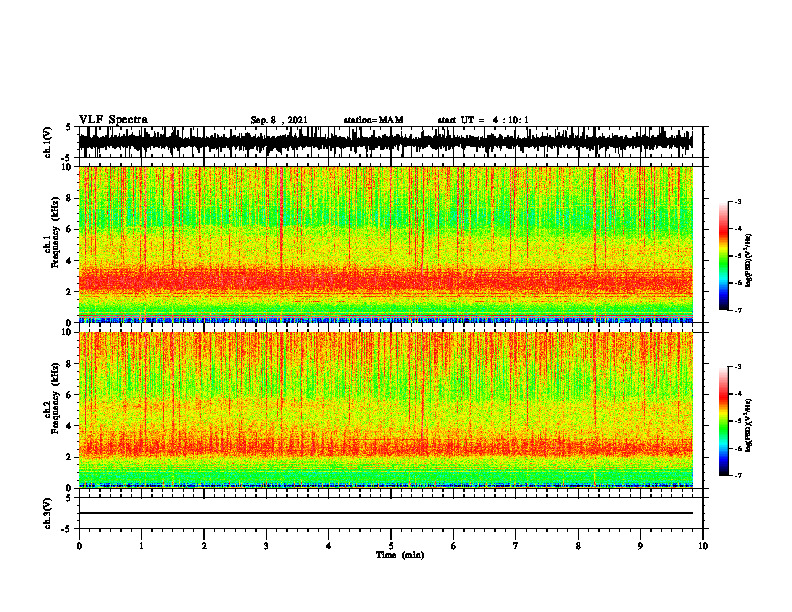This screenshot has width=792, height=612.
Task: Click the "VLF Spectra" plot title
Action: pos(113,120)
